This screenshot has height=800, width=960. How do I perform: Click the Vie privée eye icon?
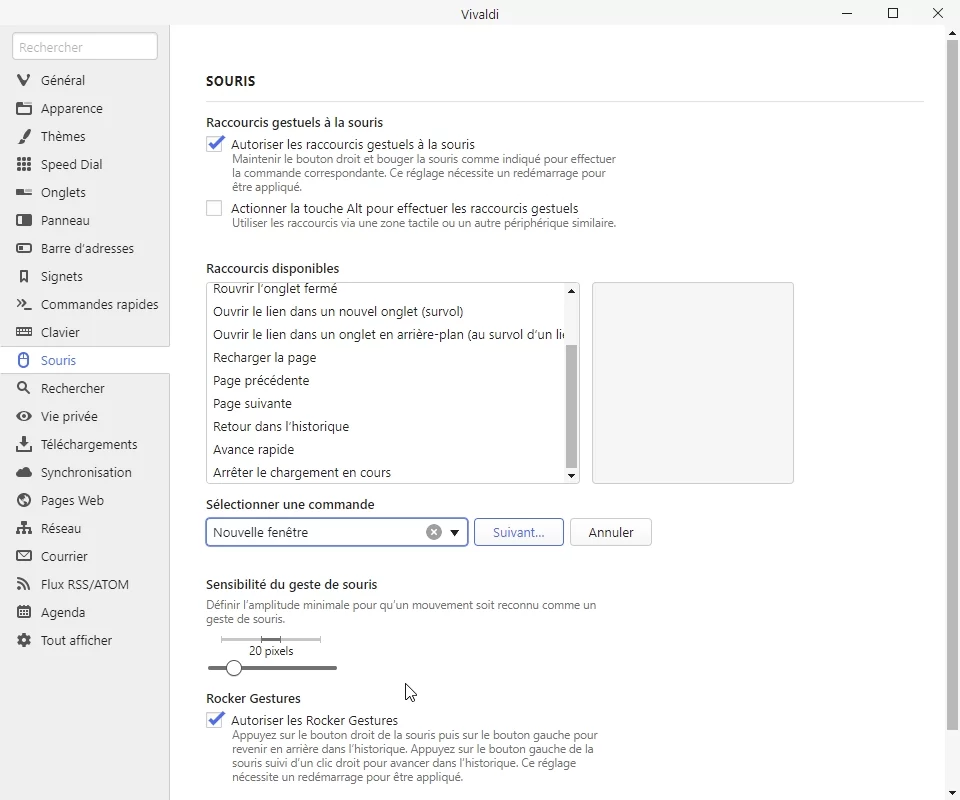pyautogui.click(x=23, y=416)
